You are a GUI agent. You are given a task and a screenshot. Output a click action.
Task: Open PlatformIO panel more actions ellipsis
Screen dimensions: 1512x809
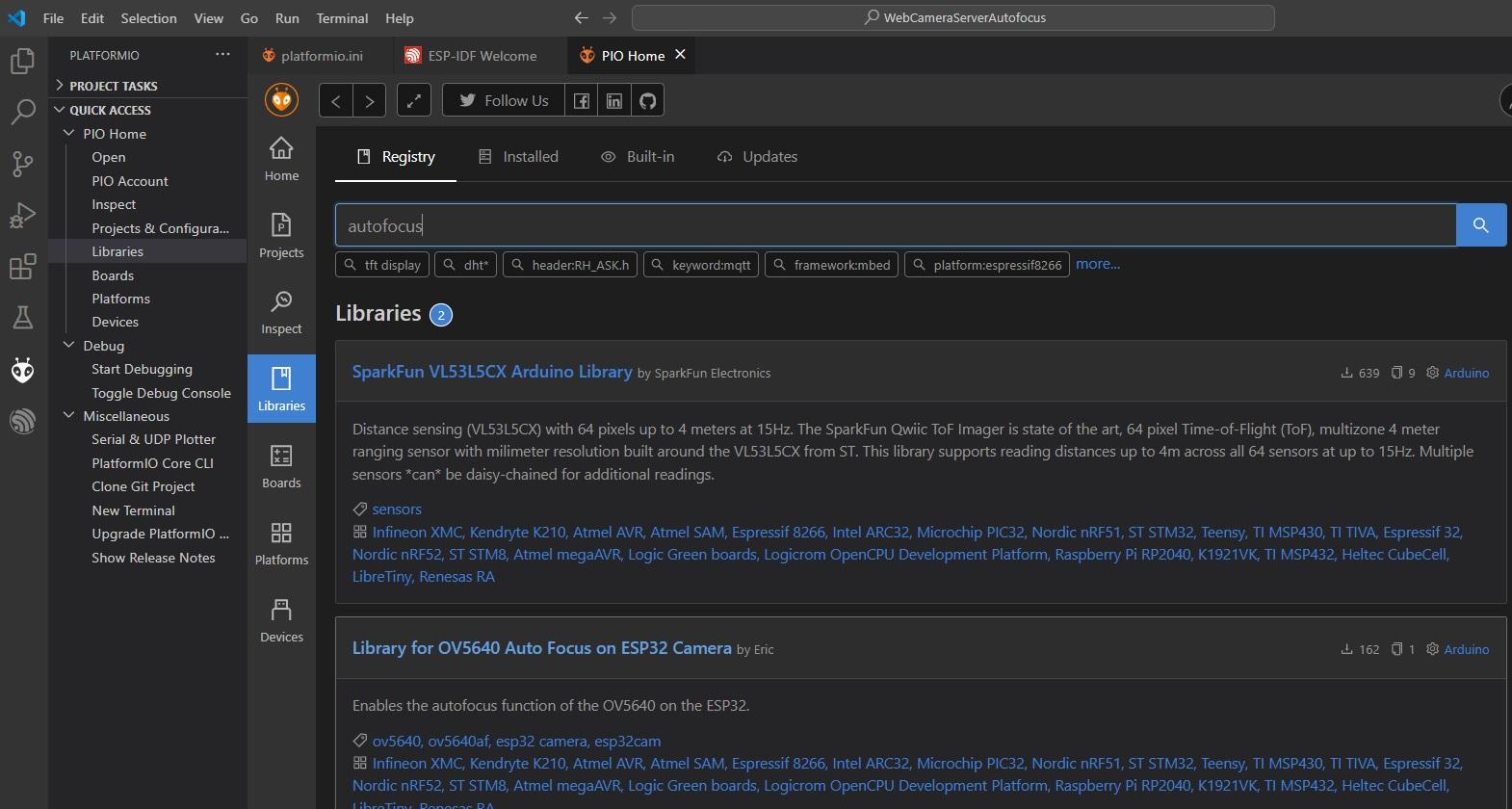[222, 55]
